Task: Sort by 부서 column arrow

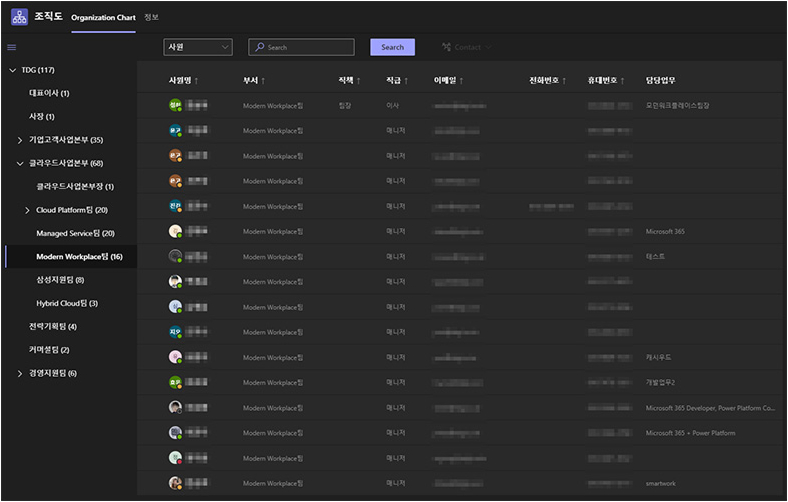Action: pyautogui.click(x=263, y=81)
